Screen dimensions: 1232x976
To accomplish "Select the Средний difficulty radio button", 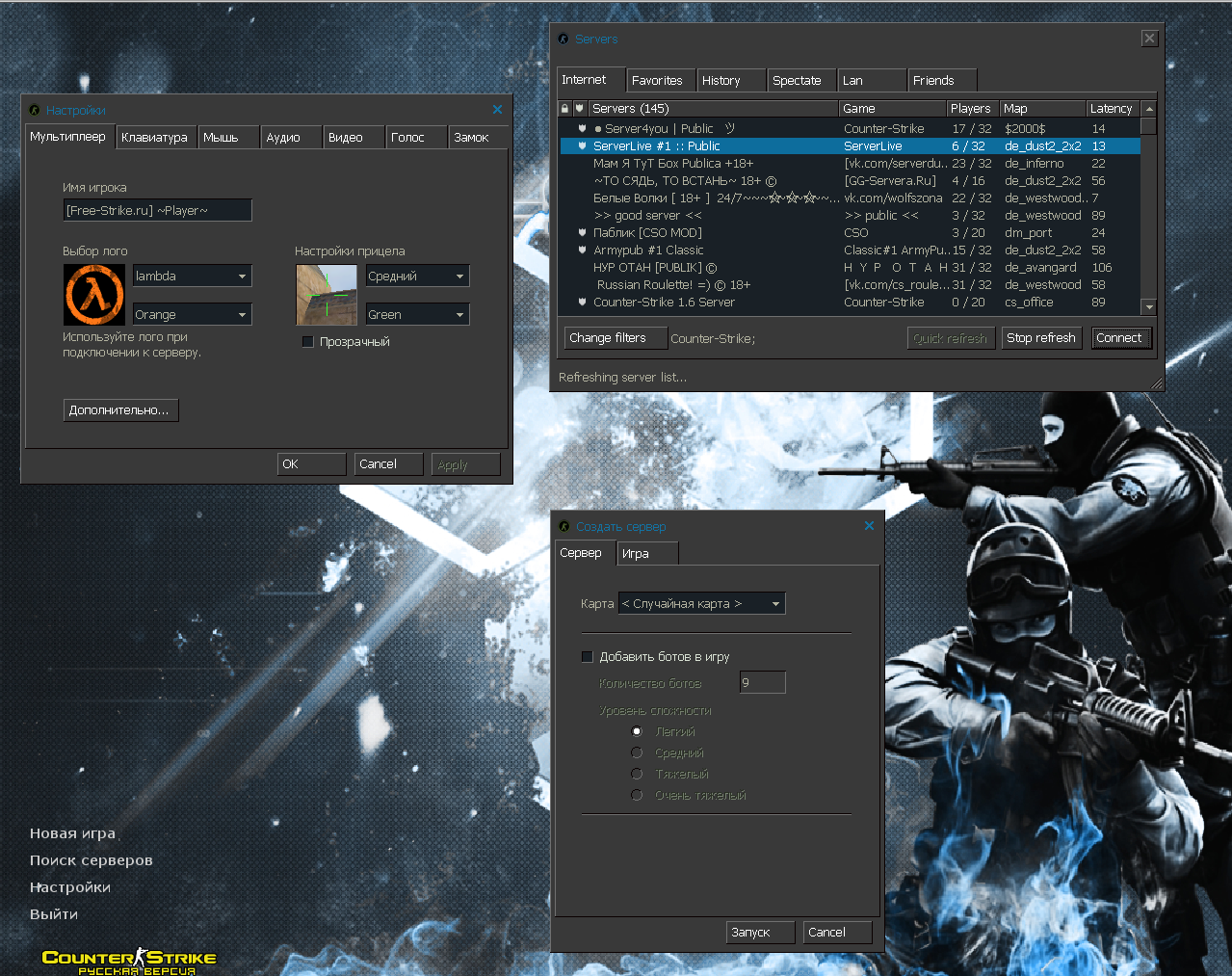I will (637, 752).
